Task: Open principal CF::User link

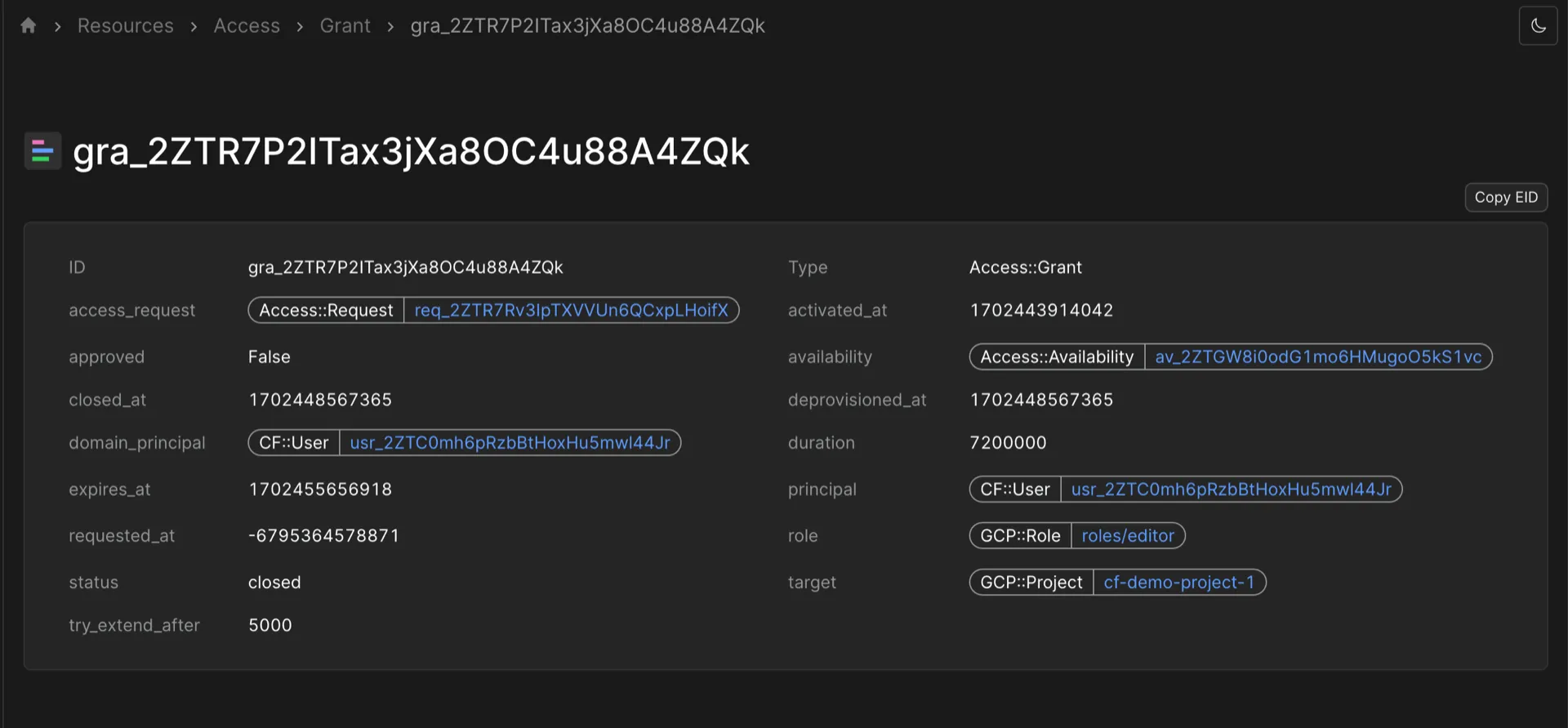Action: tap(1231, 489)
